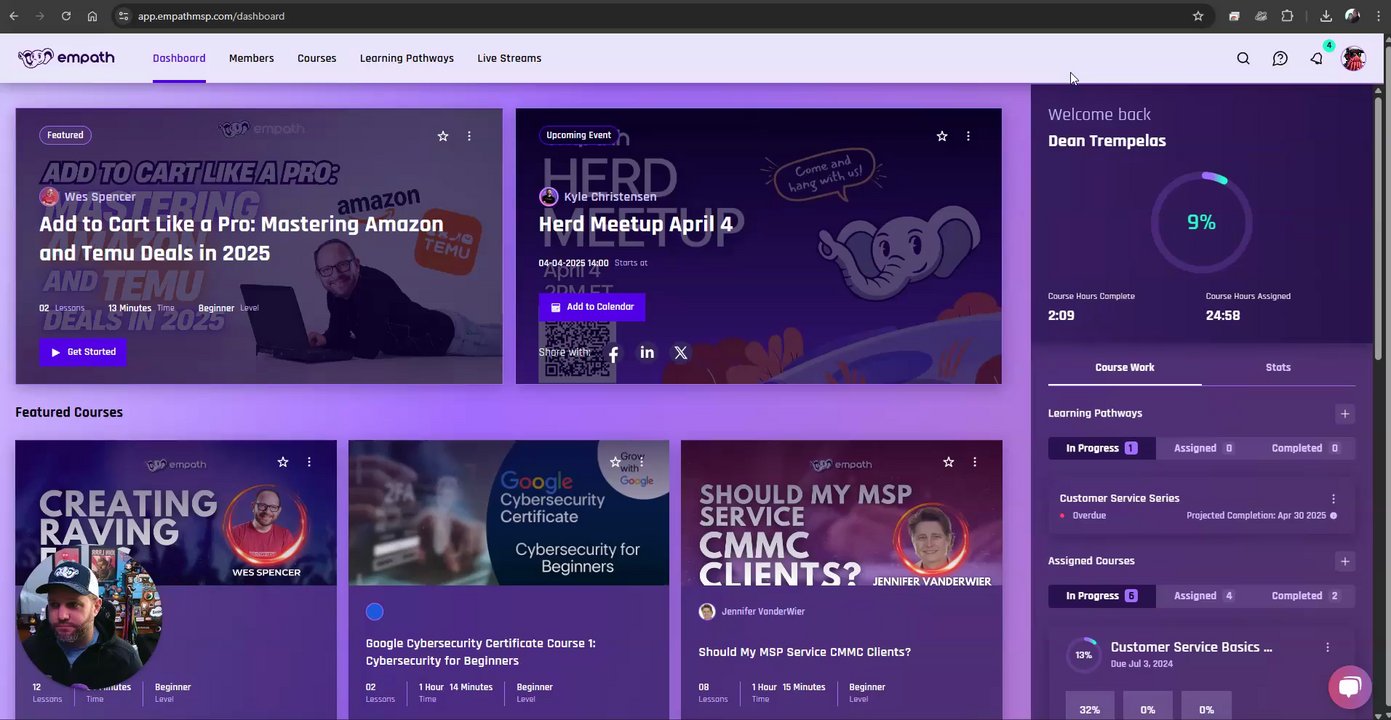Go to browser home icon
This screenshot has height=720, width=1391.
[92, 16]
